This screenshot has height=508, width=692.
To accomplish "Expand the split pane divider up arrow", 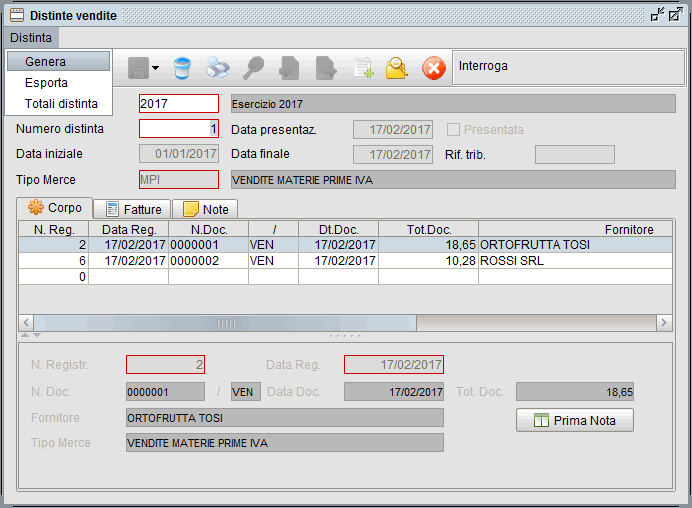I will [23, 335].
